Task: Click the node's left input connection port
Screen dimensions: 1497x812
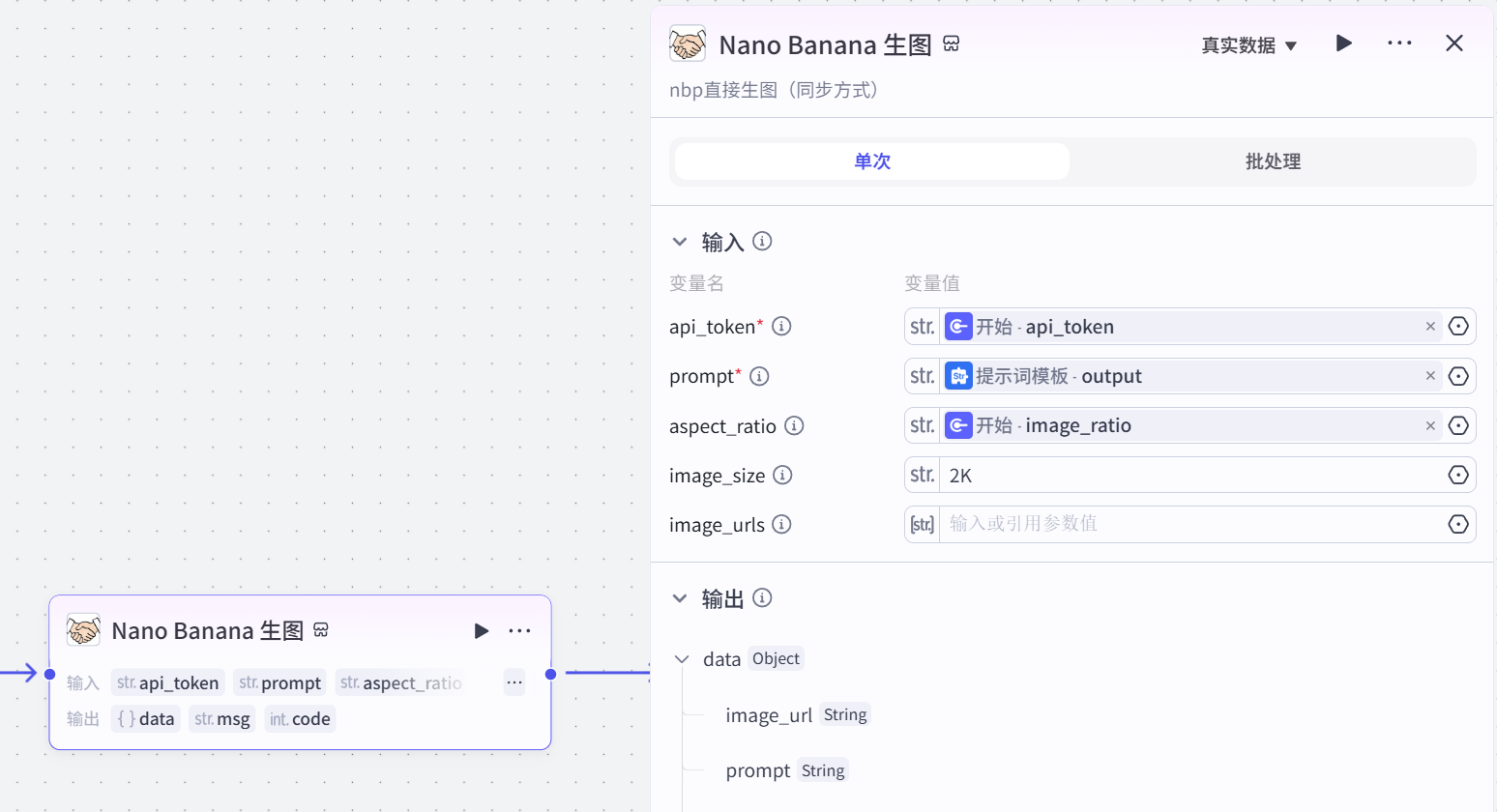Action: click(49, 674)
